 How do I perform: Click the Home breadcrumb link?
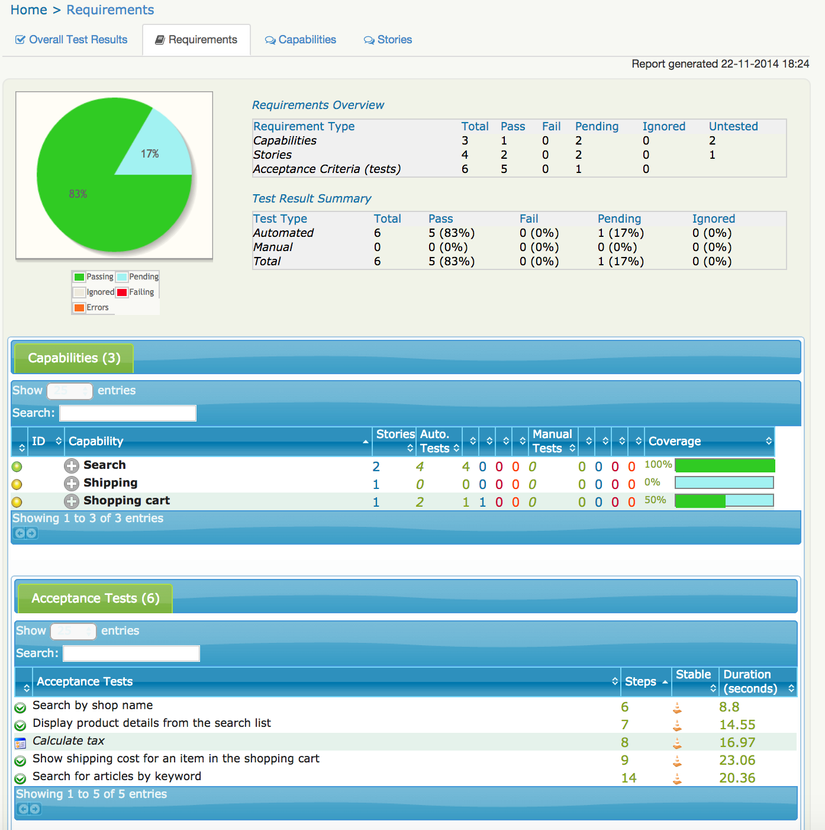tap(29, 10)
